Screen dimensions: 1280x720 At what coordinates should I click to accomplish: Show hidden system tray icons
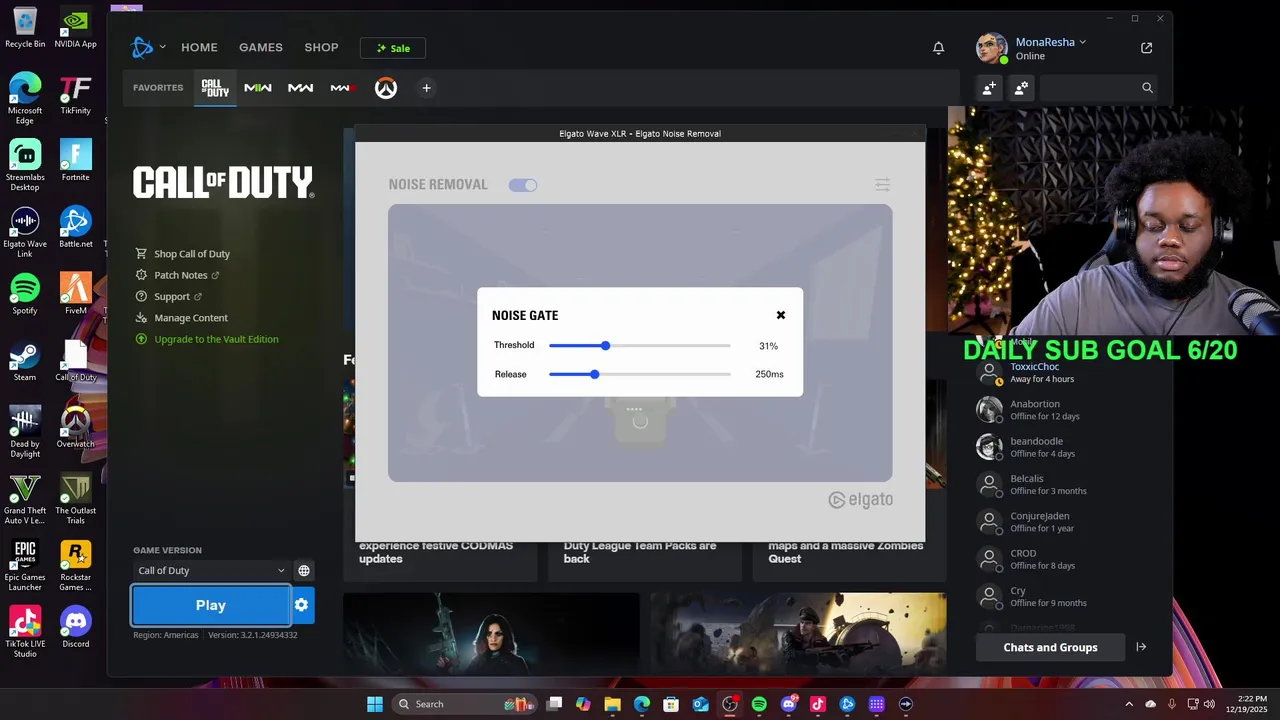(1129, 704)
